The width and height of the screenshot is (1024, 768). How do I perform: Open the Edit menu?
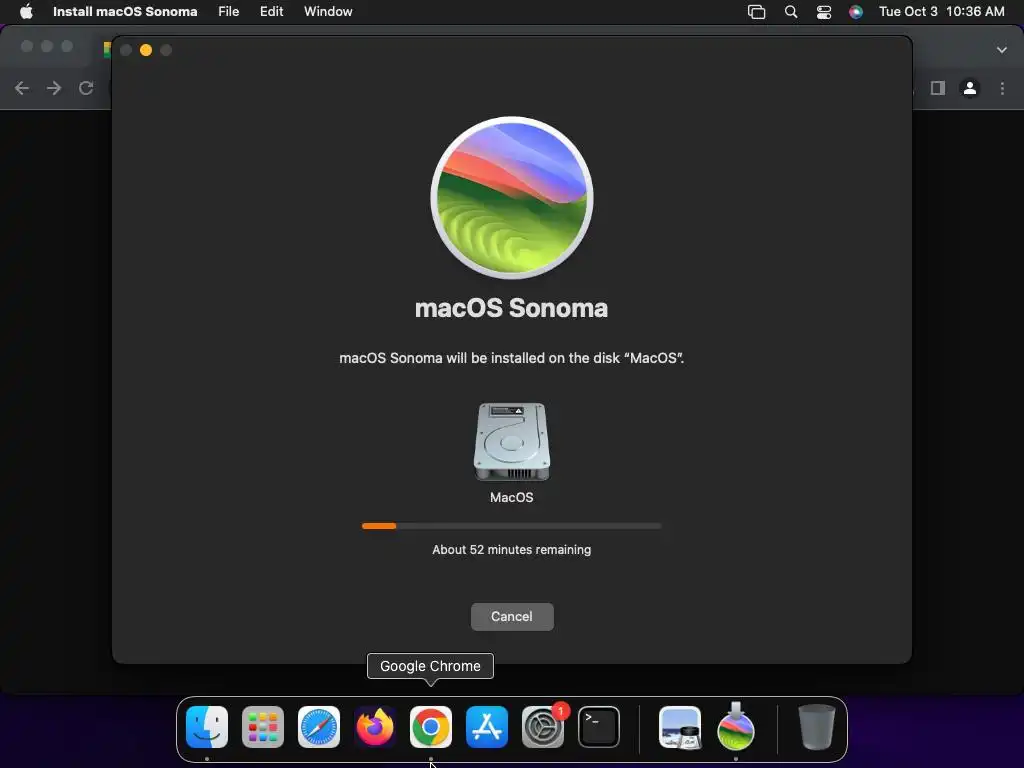[271, 12]
